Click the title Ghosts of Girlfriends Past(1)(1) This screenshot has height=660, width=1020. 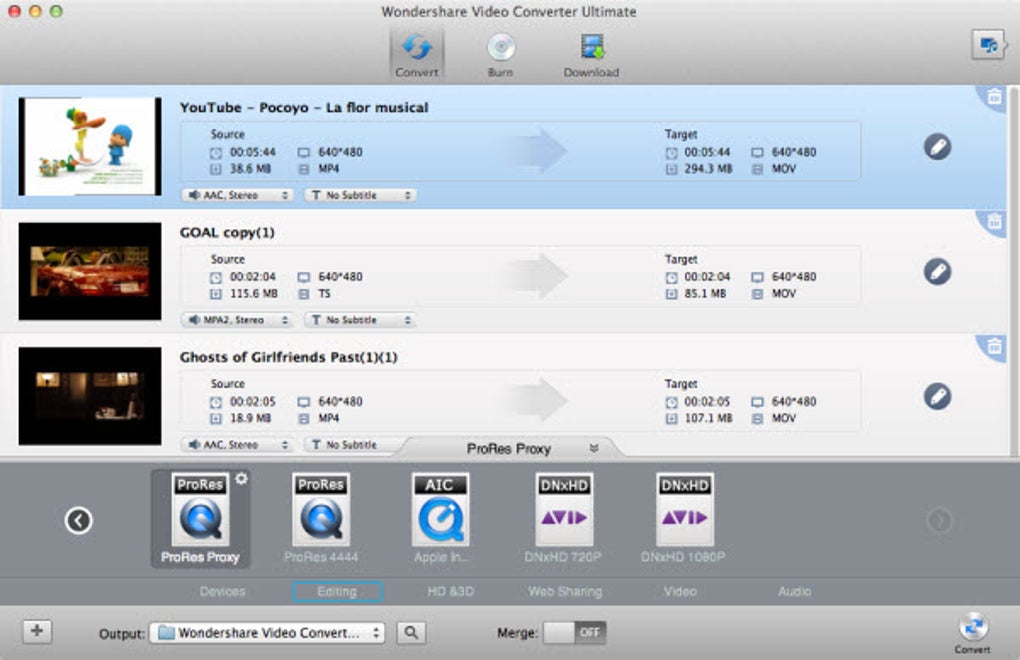click(x=288, y=358)
